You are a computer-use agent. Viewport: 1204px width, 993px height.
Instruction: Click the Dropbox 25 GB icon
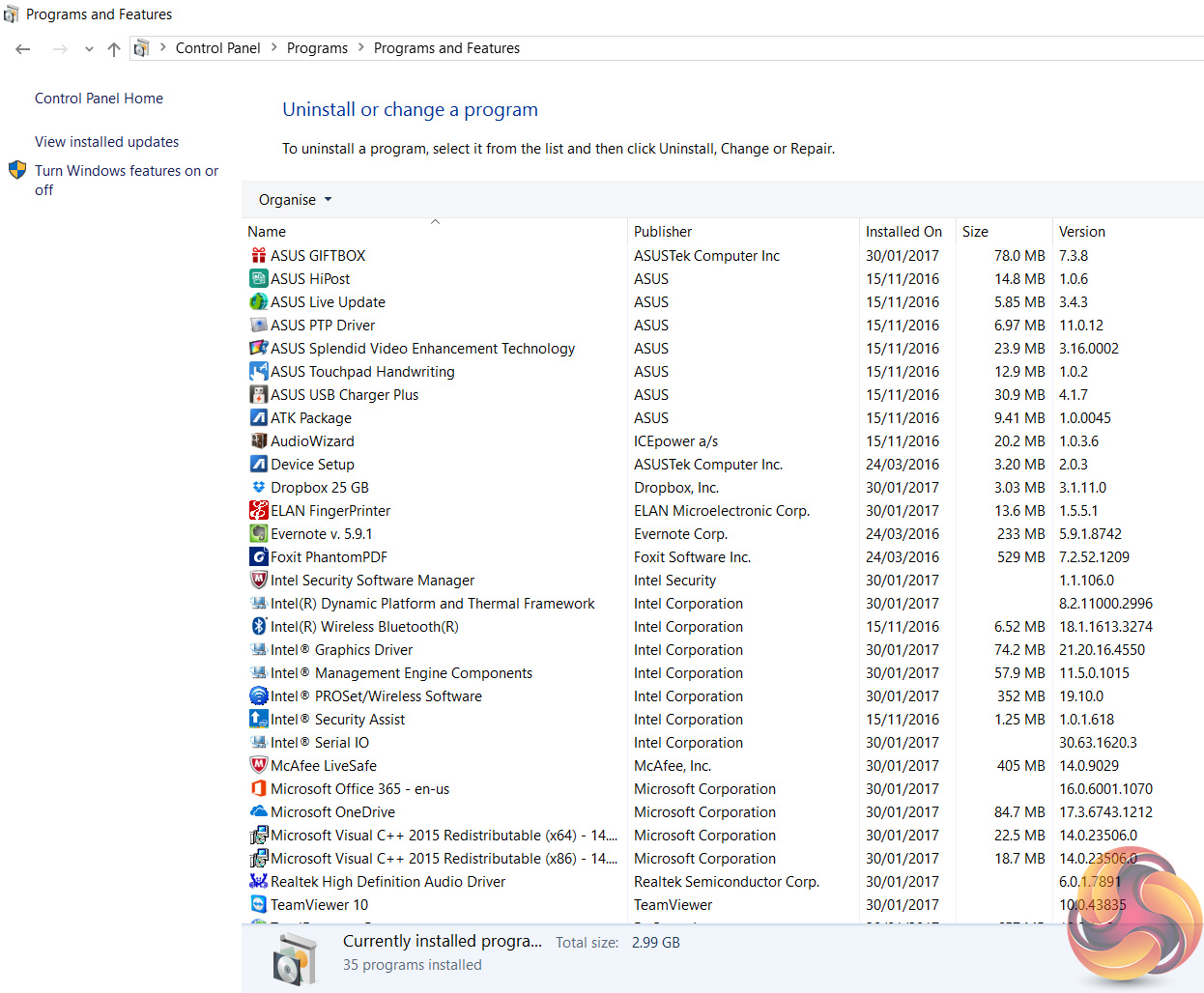pos(259,488)
